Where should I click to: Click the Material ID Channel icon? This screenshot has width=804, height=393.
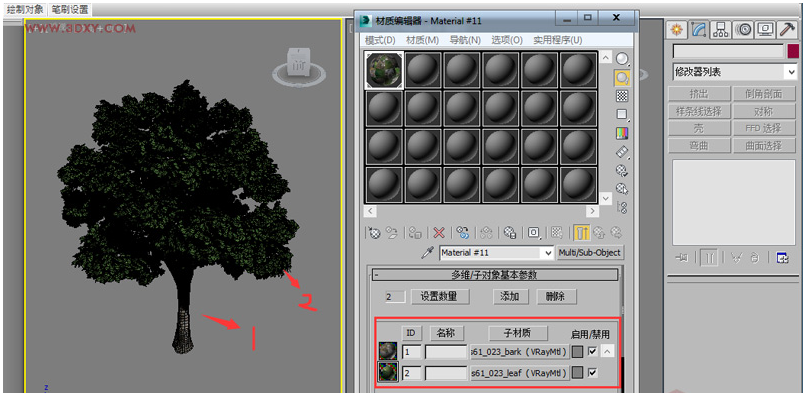[534, 233]
